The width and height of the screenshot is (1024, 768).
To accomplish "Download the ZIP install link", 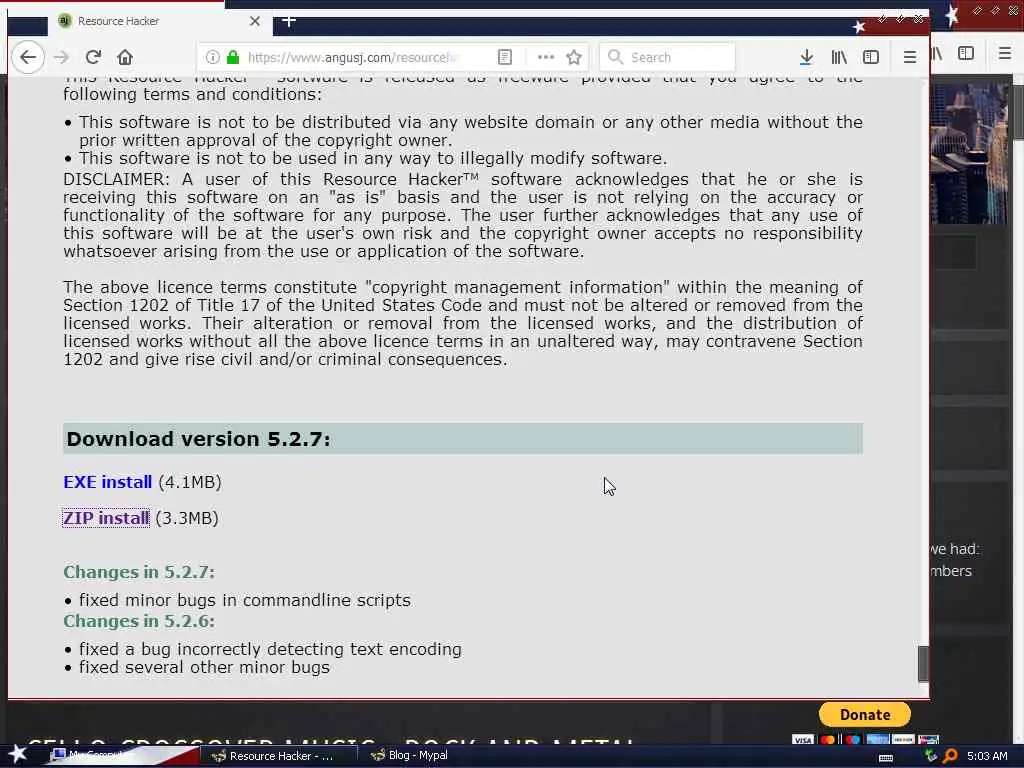I will point(106,518).
